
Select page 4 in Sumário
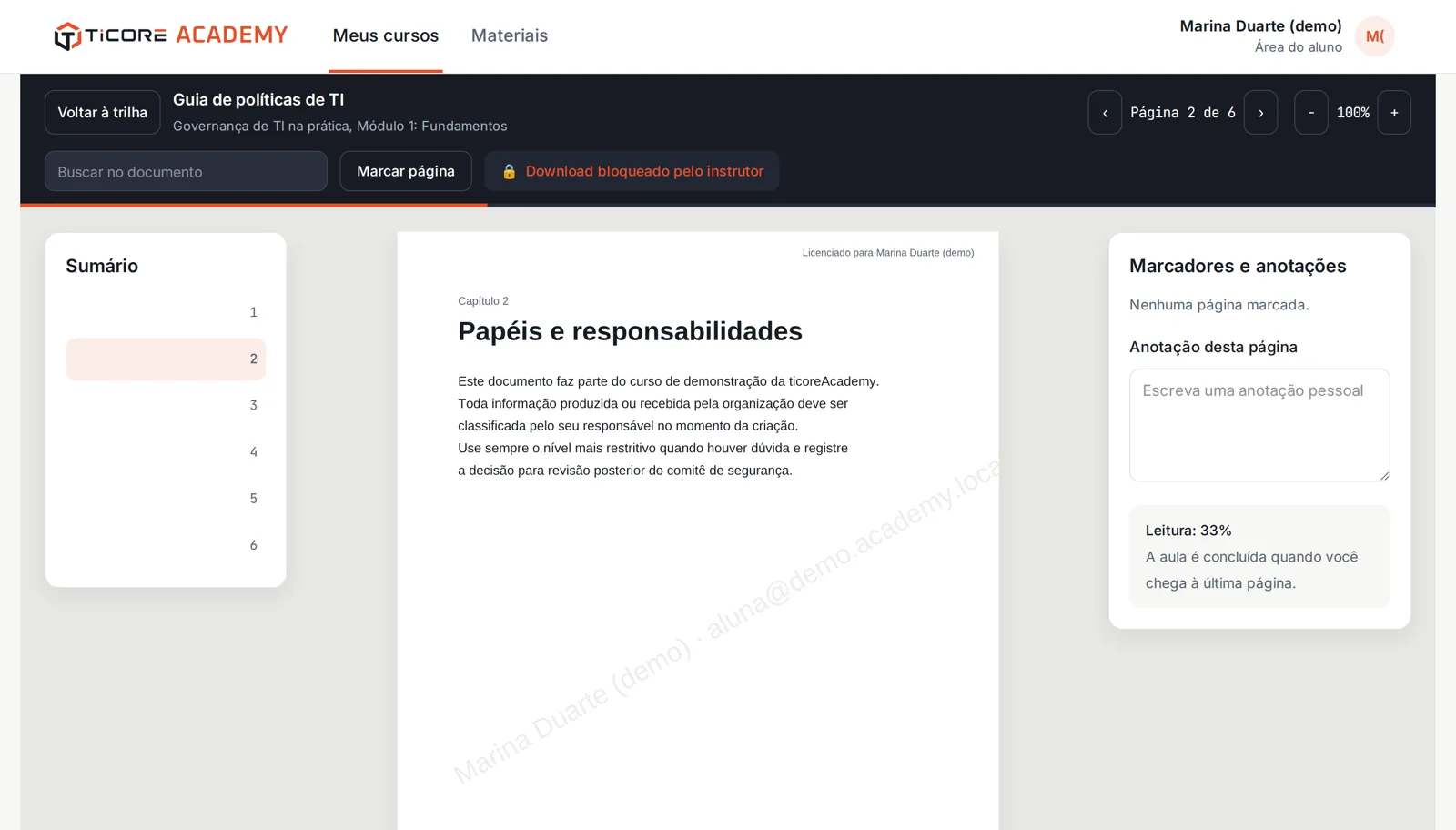(166, 451)
